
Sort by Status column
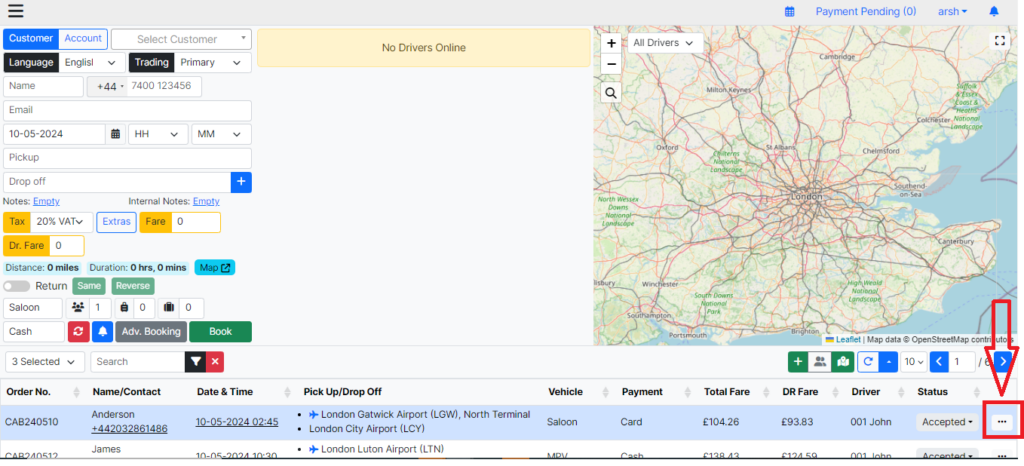point(977,392)
